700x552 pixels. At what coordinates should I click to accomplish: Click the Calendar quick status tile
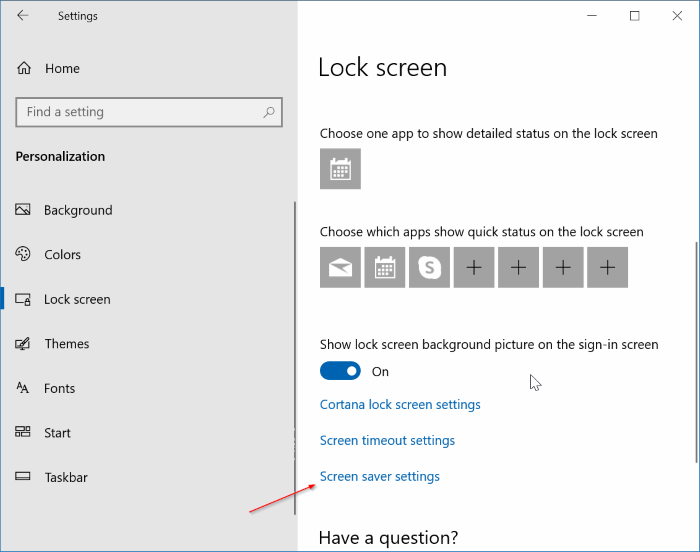(x=385, y=268)
